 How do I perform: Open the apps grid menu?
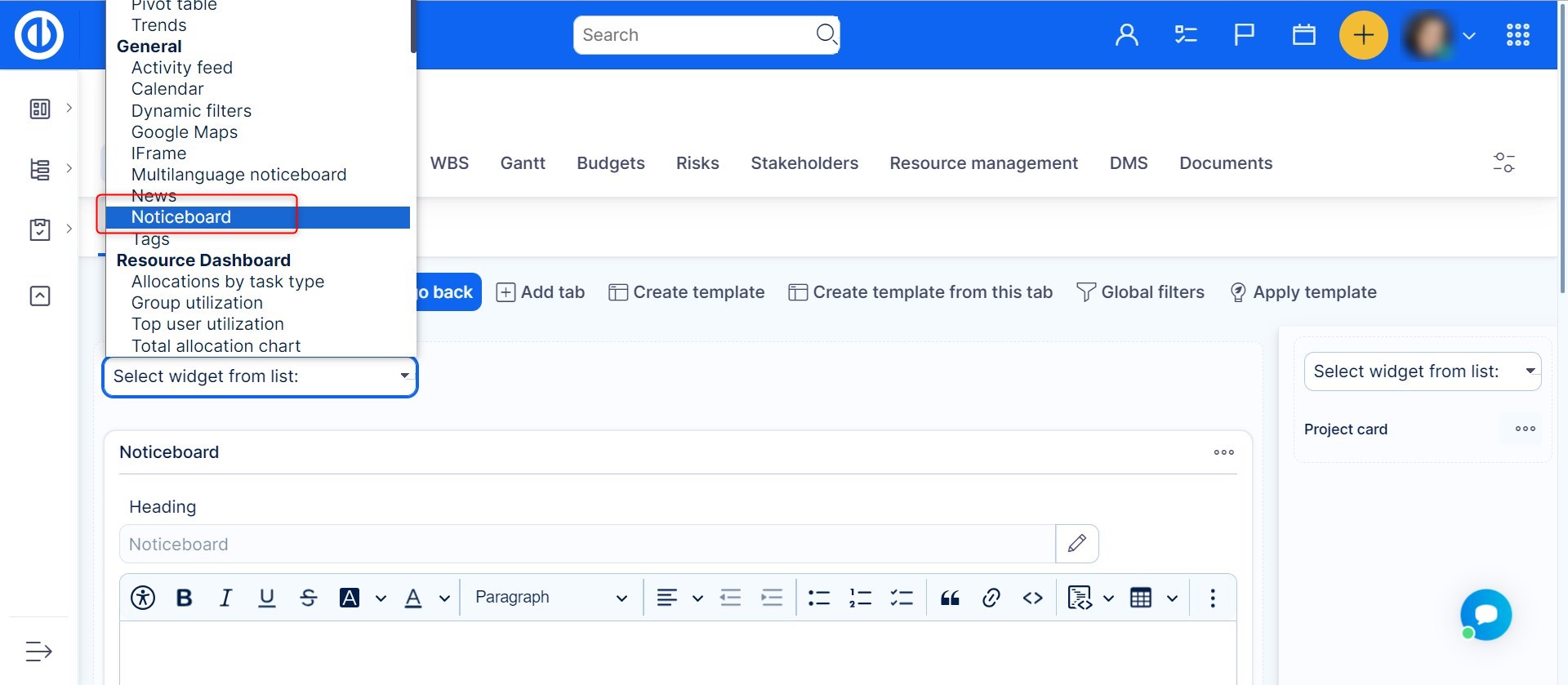[1517, 35]
